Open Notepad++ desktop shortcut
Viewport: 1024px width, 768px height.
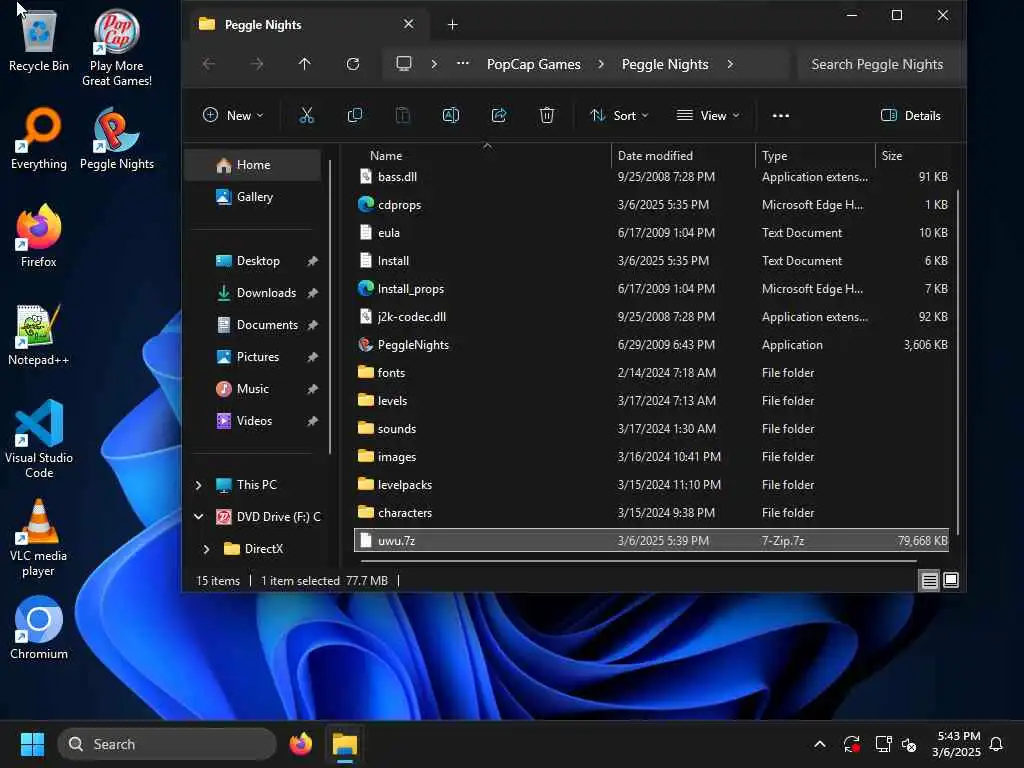(39, 334)
